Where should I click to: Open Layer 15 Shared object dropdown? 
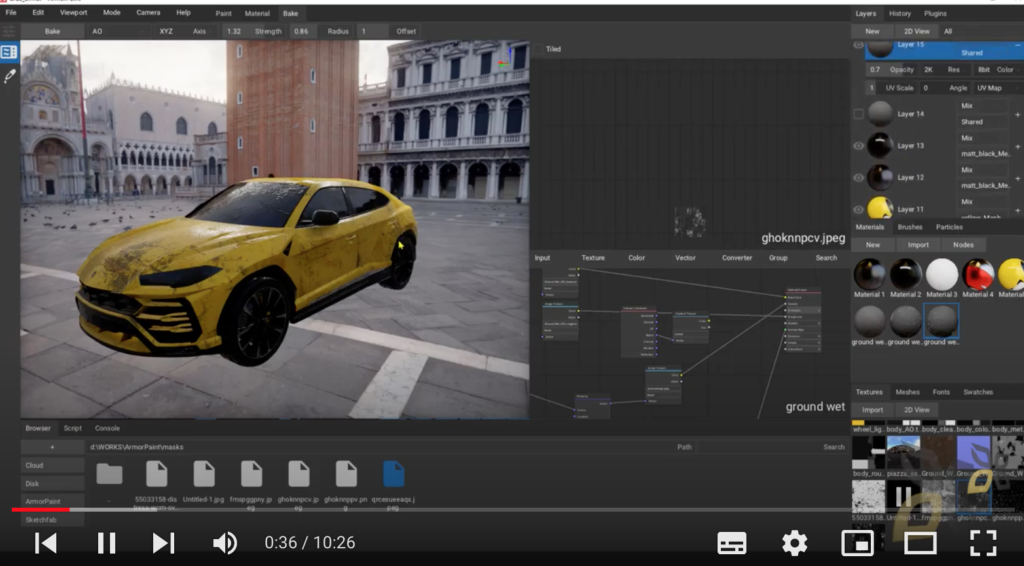click(x=985, y=53)
